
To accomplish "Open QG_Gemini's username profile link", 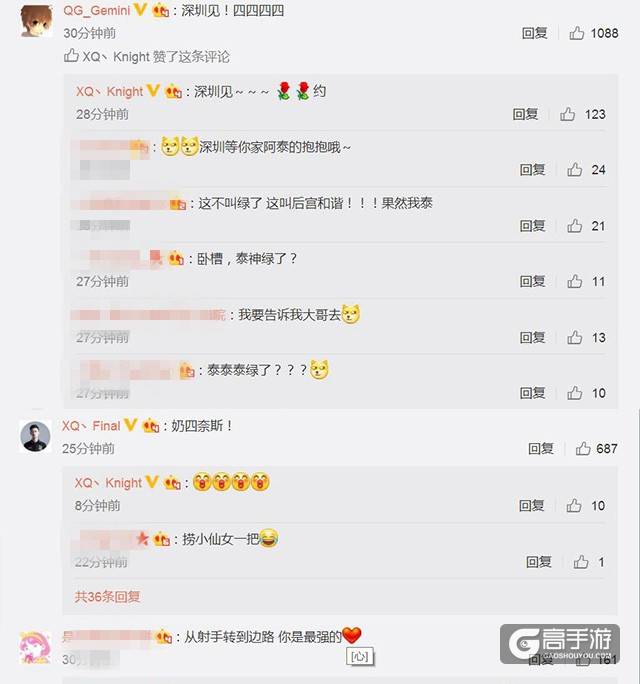I will point(96,10).
